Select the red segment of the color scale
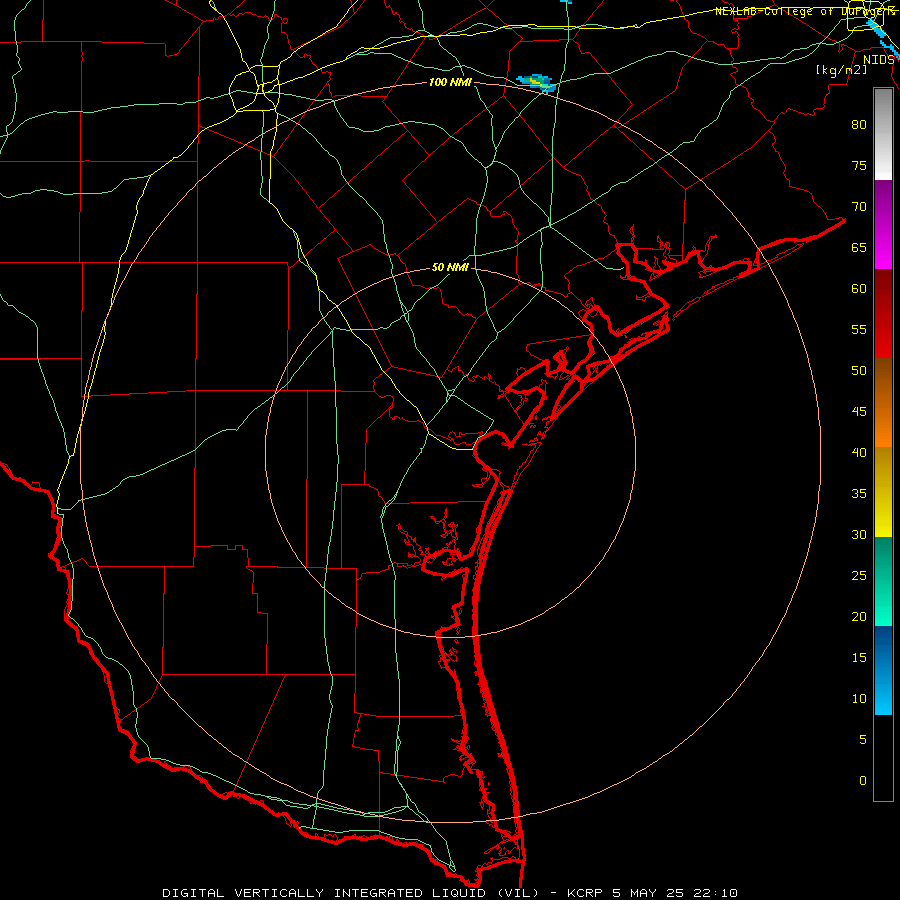This screenshot has height=900, width=900. point(883,314)
